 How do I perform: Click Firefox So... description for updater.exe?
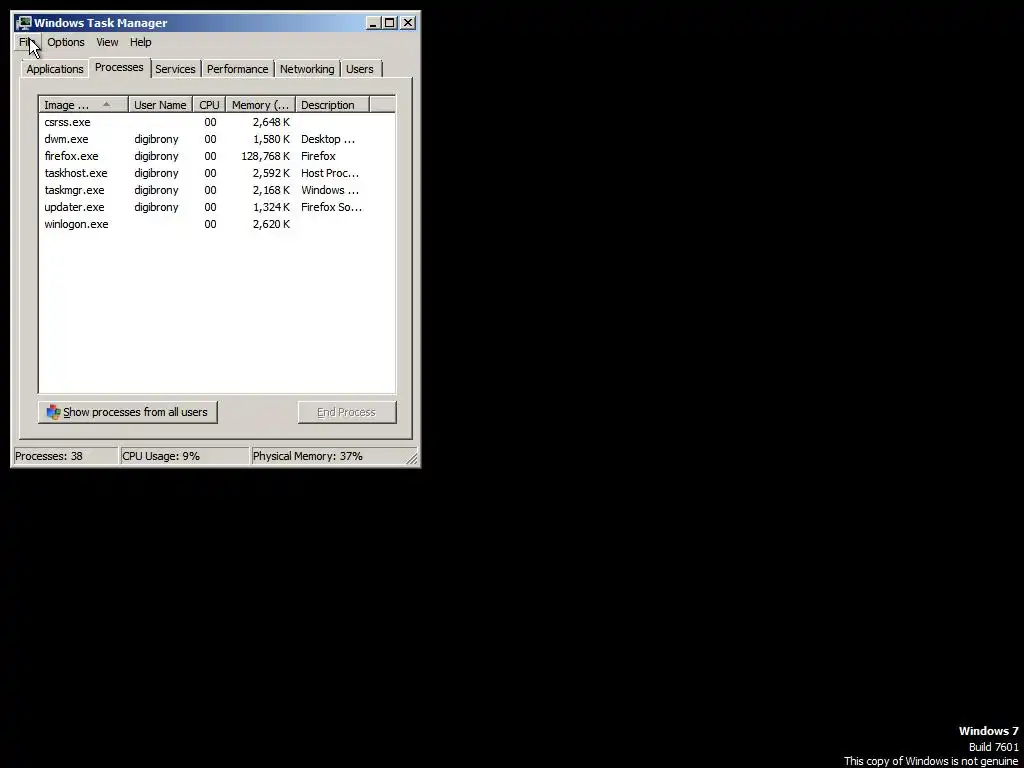click(331, 207)
